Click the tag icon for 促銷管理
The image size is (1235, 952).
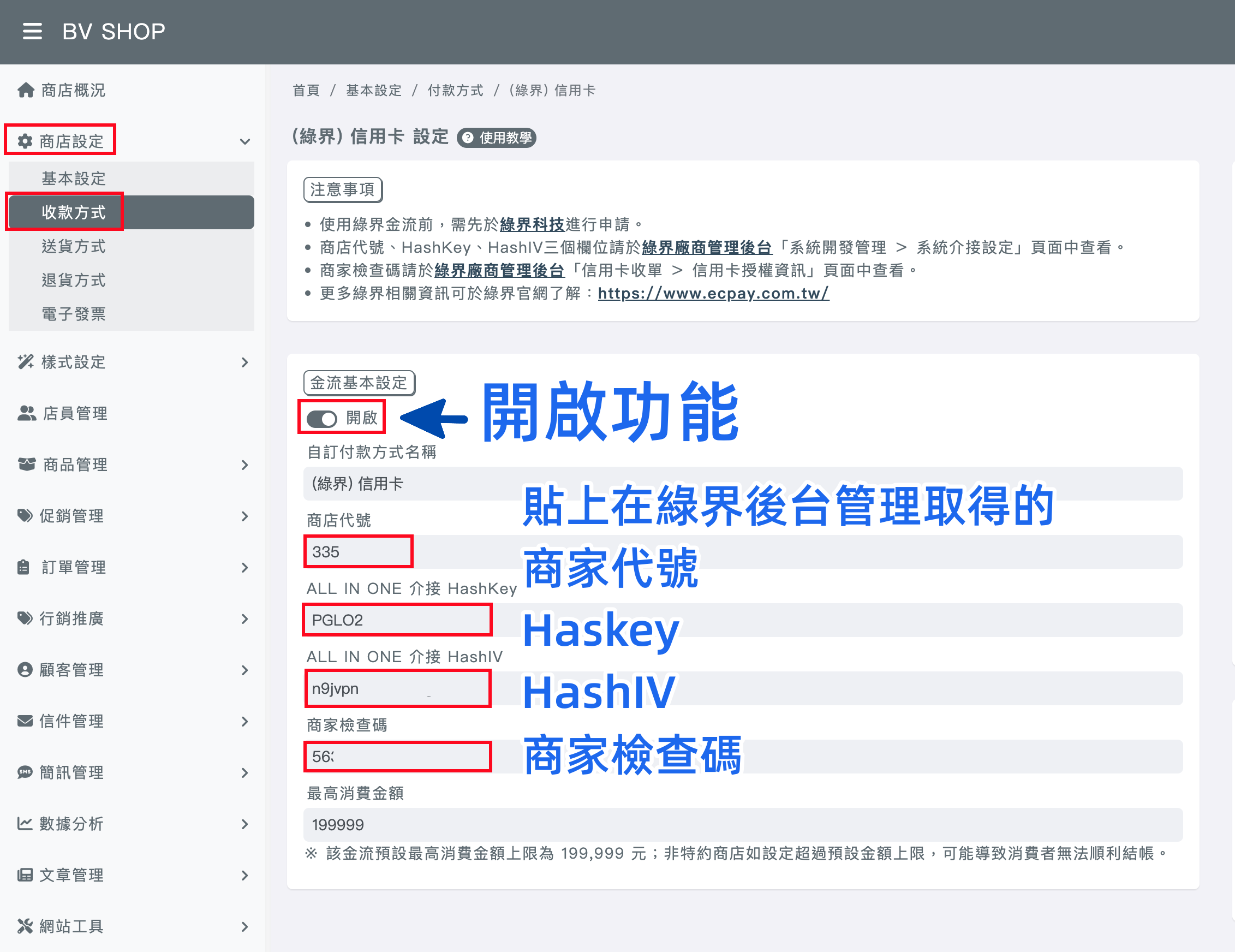[x=26, y=516]
